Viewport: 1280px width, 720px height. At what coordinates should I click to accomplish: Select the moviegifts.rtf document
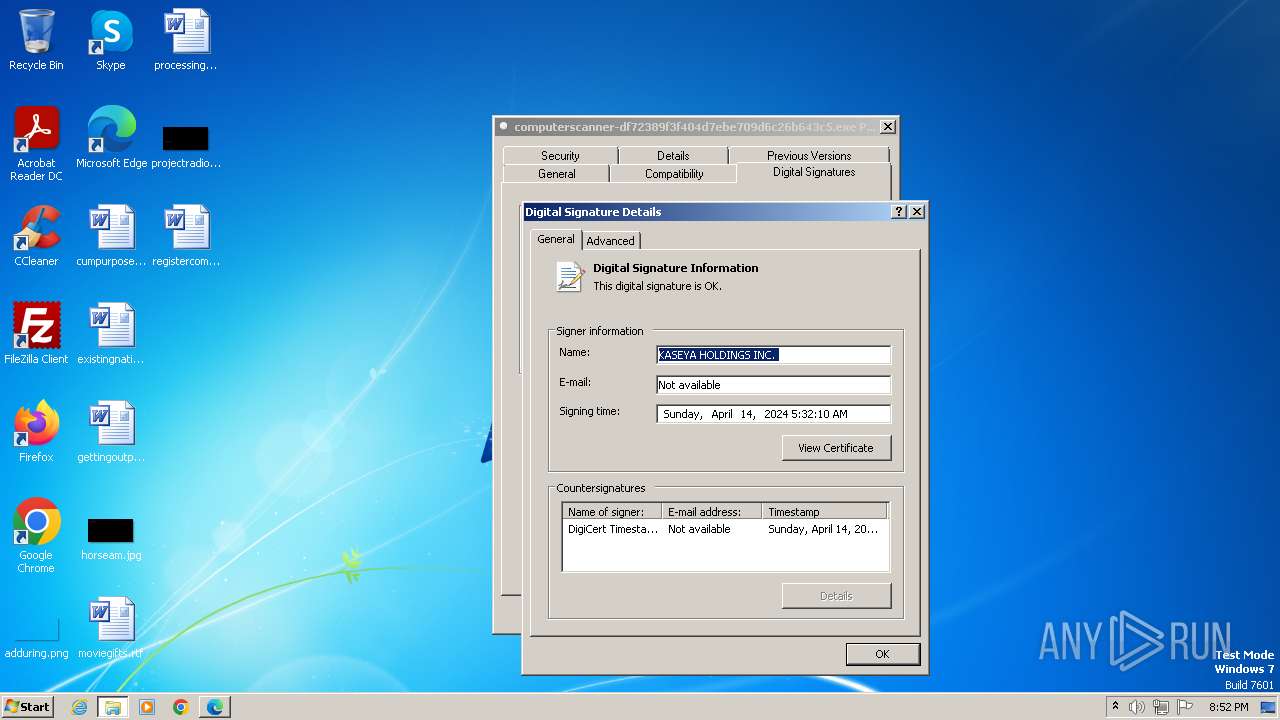(111, 627)
